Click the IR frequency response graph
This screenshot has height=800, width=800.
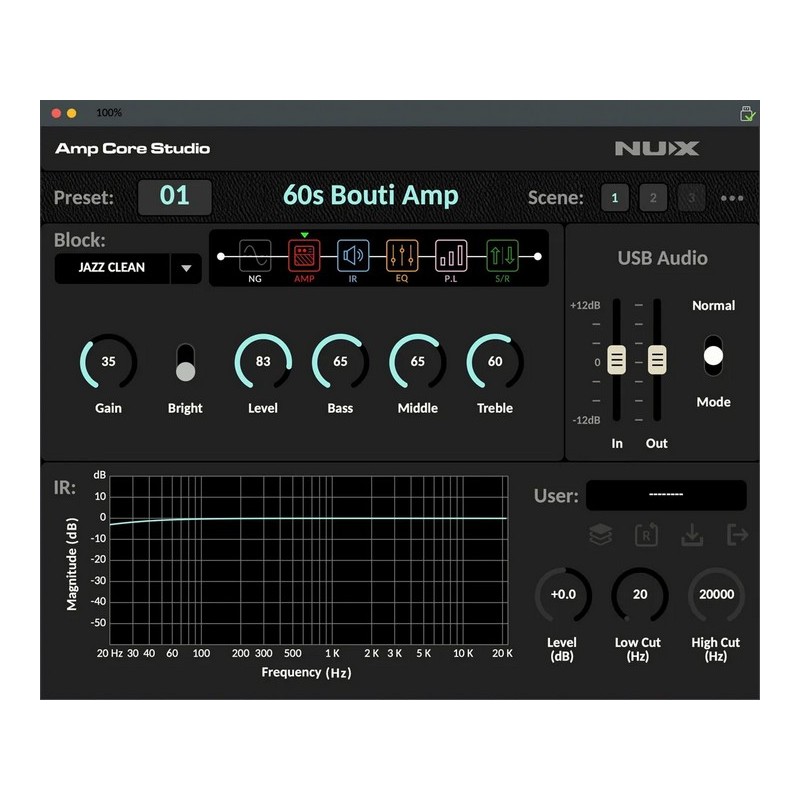pyautogui.click(x=309, y=560)
